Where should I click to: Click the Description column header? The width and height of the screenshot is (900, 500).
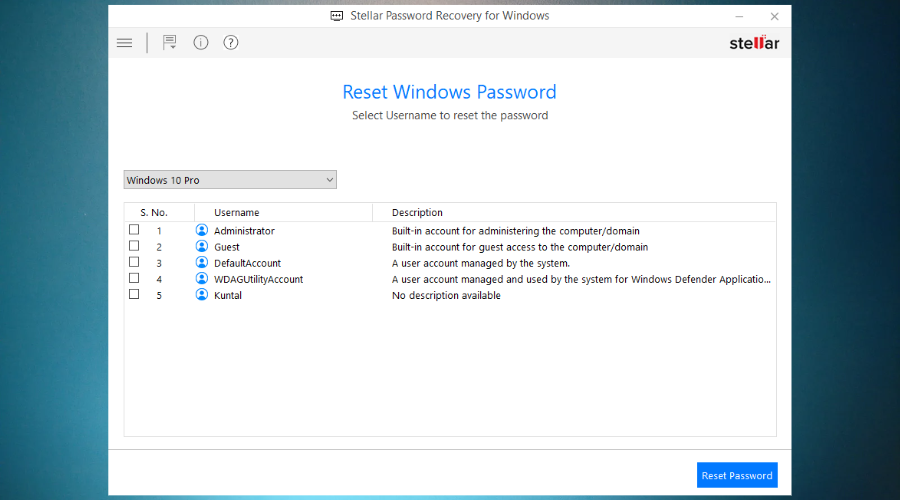point(417,212)
